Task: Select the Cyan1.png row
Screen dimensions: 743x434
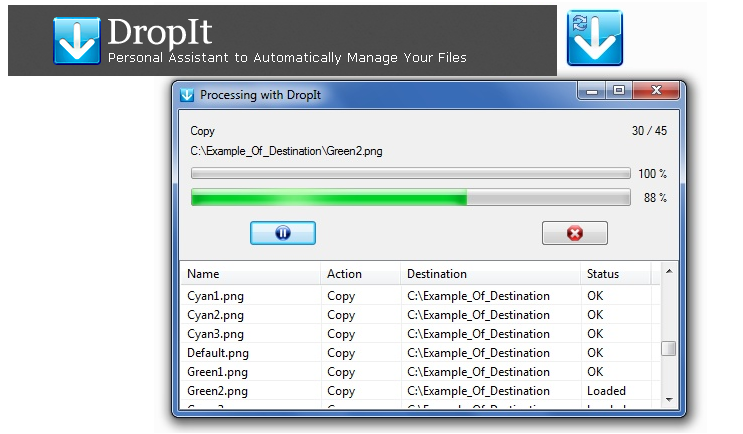Action: 420,296
